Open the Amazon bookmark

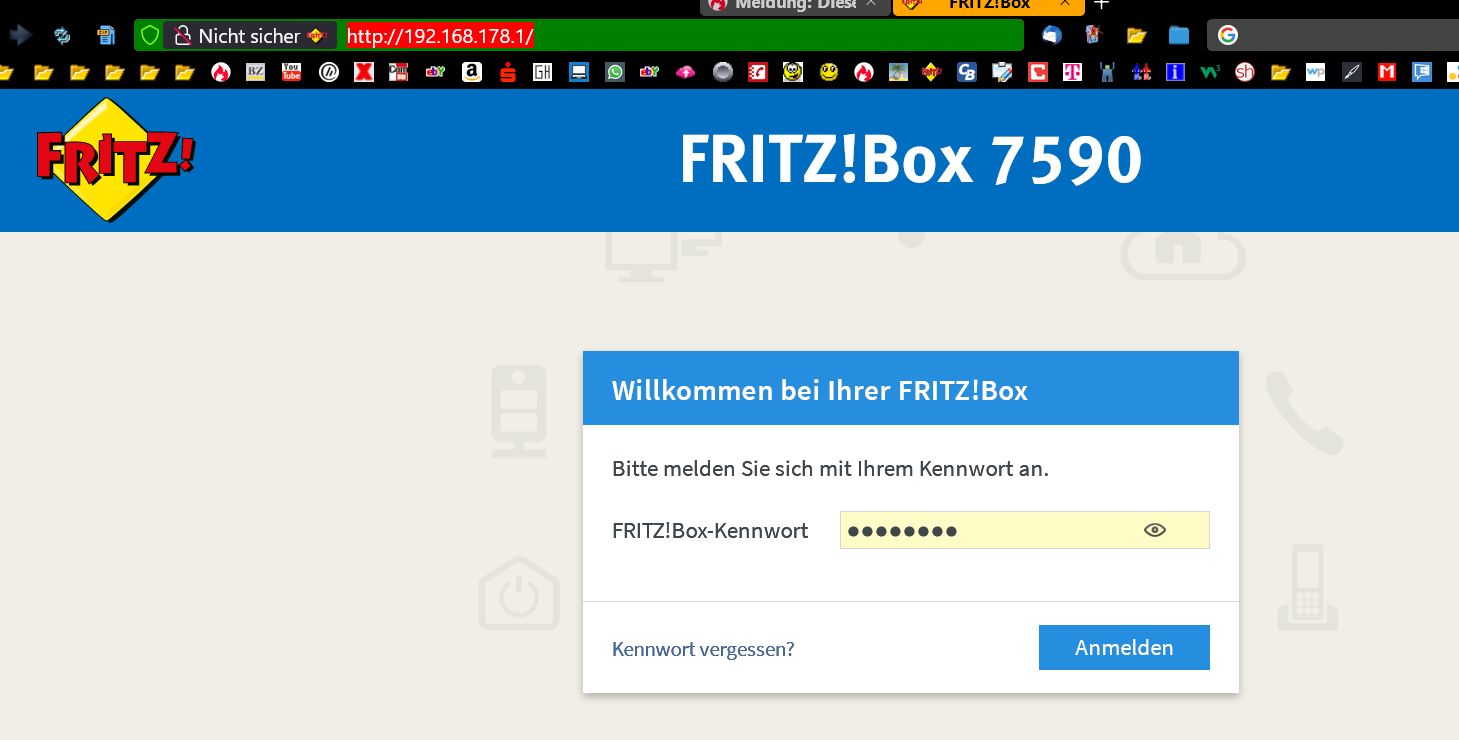click(x=471, y=72)
